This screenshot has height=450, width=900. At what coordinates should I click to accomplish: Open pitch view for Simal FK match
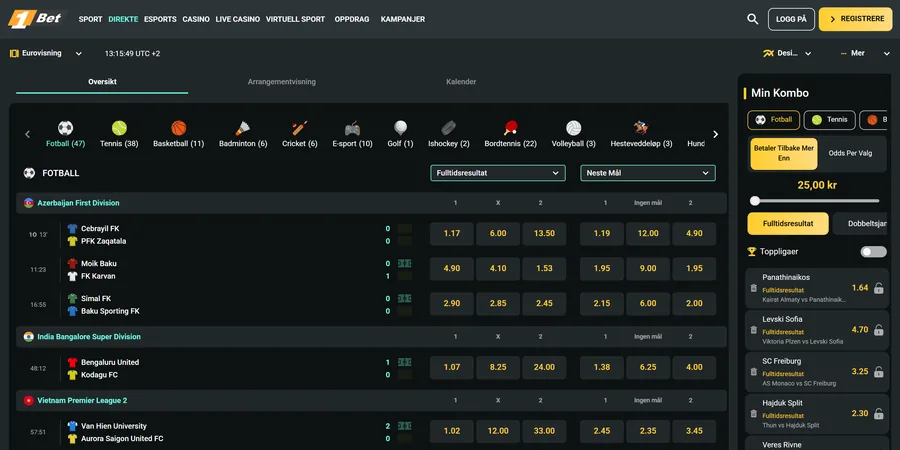[x=405, y=298]
